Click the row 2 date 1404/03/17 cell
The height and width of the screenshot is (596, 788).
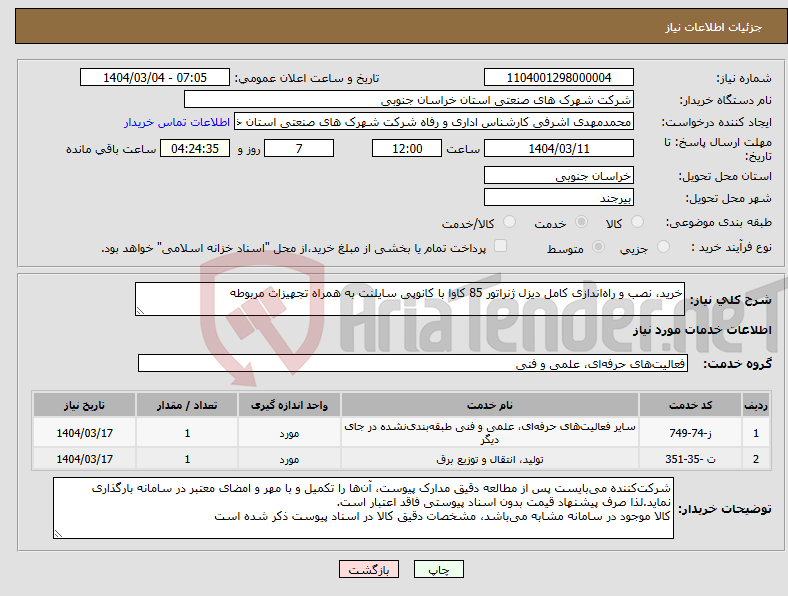(84, 459)
